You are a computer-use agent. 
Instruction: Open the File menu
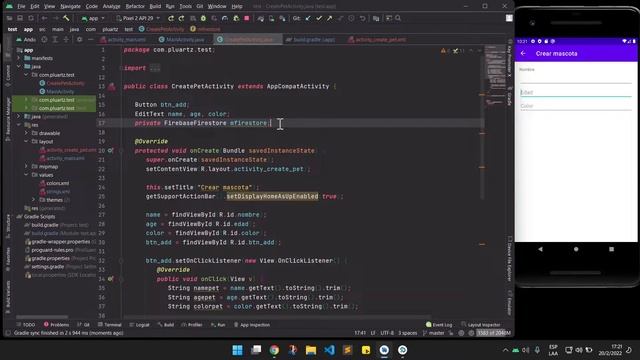click(21, 6)
